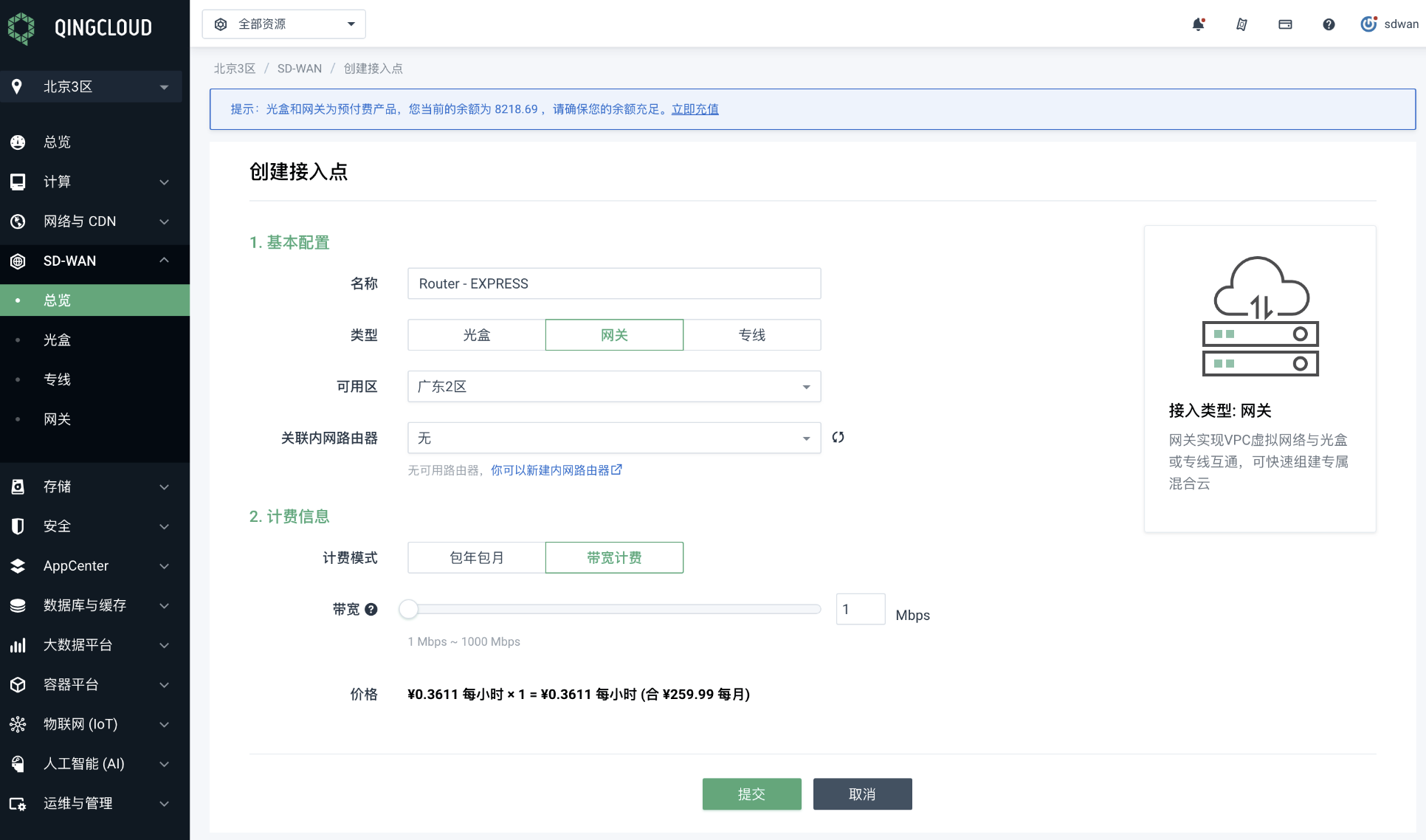Open the help question mark icon
1426x840 pixels.
(x=1329, y=24)
